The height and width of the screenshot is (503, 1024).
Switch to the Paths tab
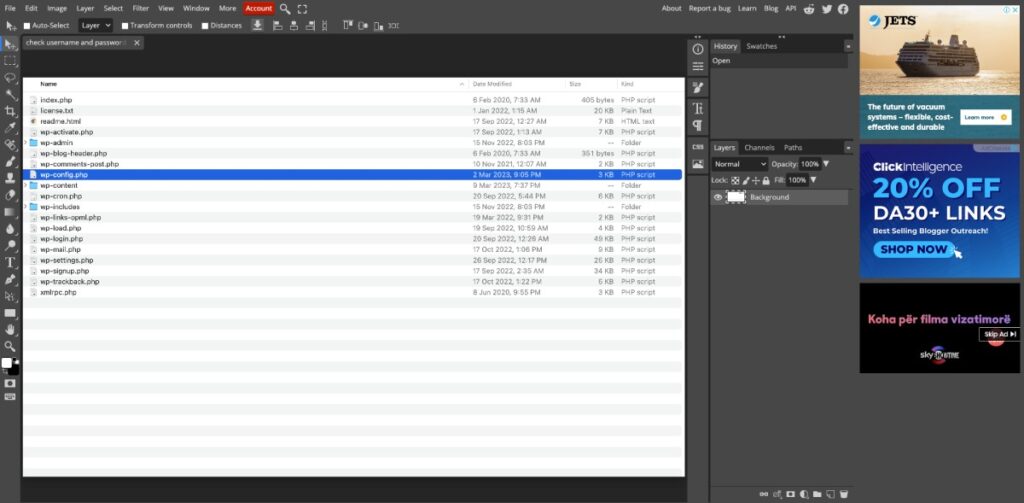[793, 148]
